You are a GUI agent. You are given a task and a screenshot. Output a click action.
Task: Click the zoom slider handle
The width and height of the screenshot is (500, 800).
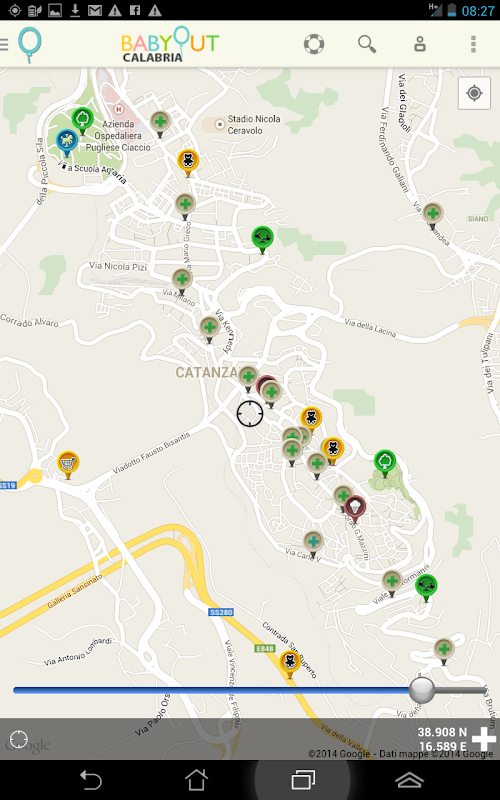(422, 690)
